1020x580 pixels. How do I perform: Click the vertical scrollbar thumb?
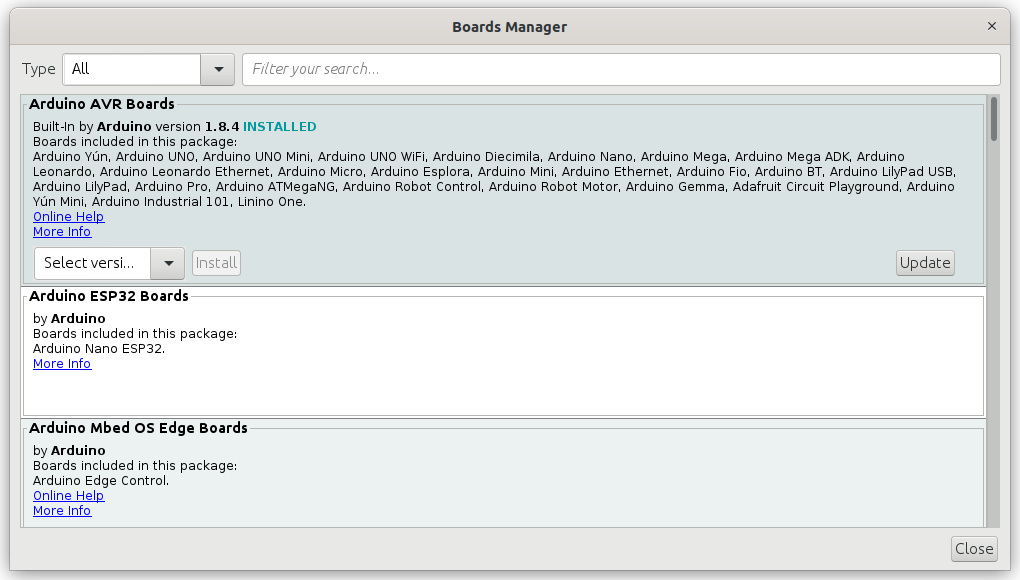tap(993, 118)
